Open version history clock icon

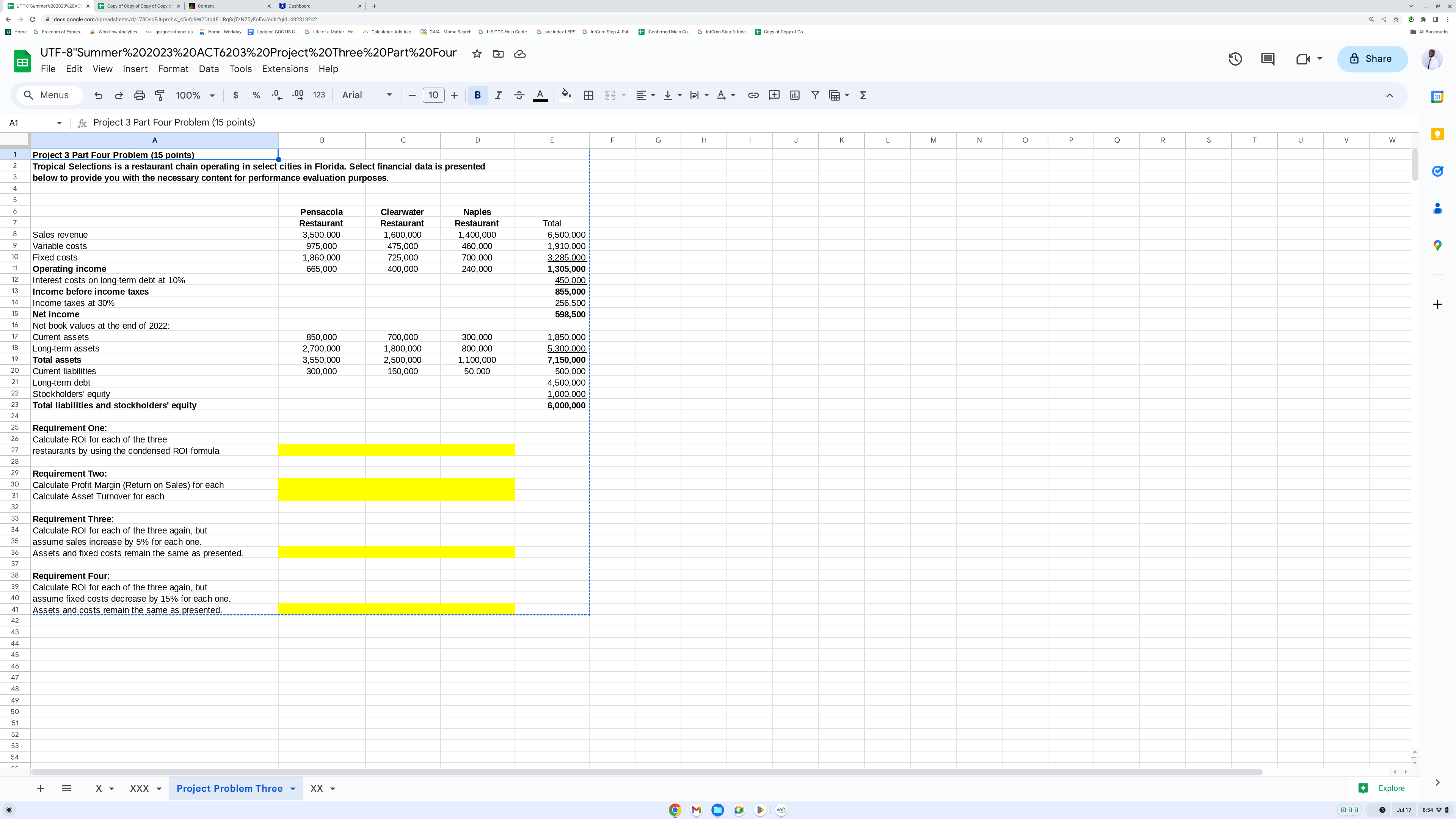[1235, 59]
